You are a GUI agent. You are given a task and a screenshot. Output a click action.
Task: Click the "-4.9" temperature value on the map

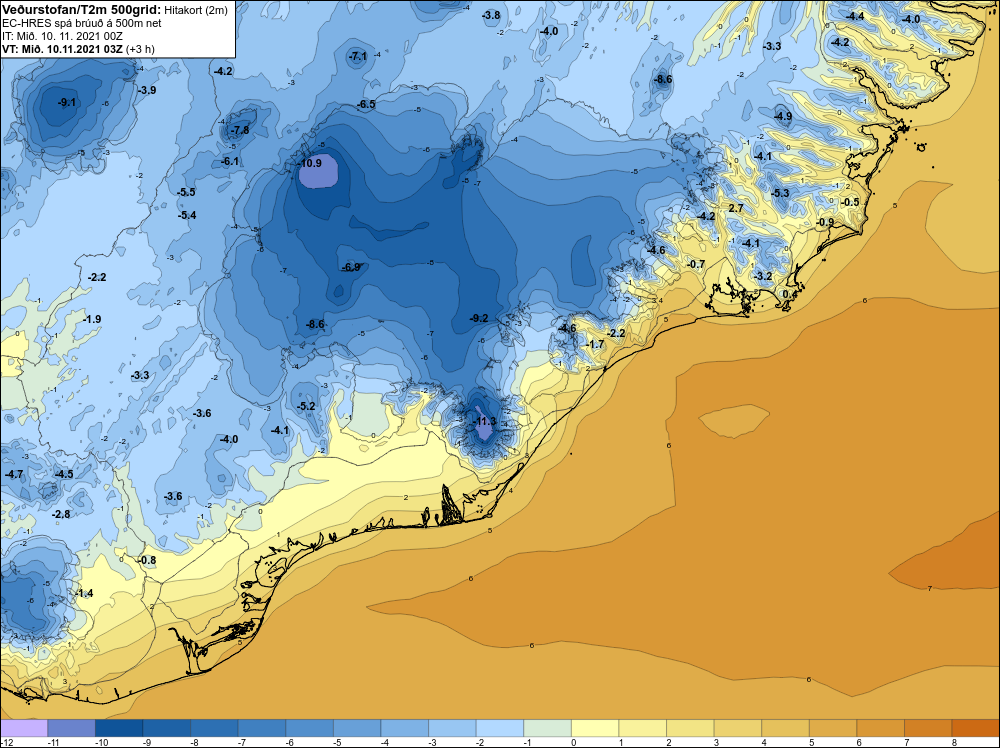coord(783,116)
